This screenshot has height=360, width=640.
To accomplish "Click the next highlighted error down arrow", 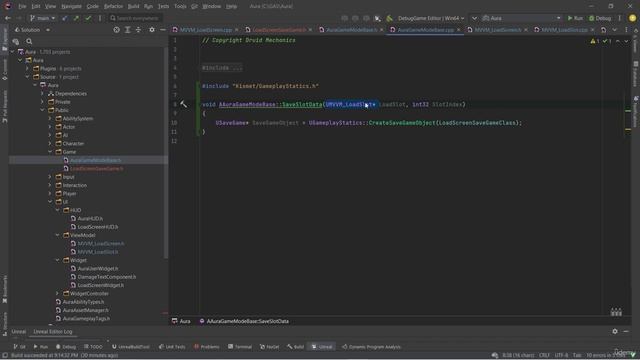I will 626,41.
